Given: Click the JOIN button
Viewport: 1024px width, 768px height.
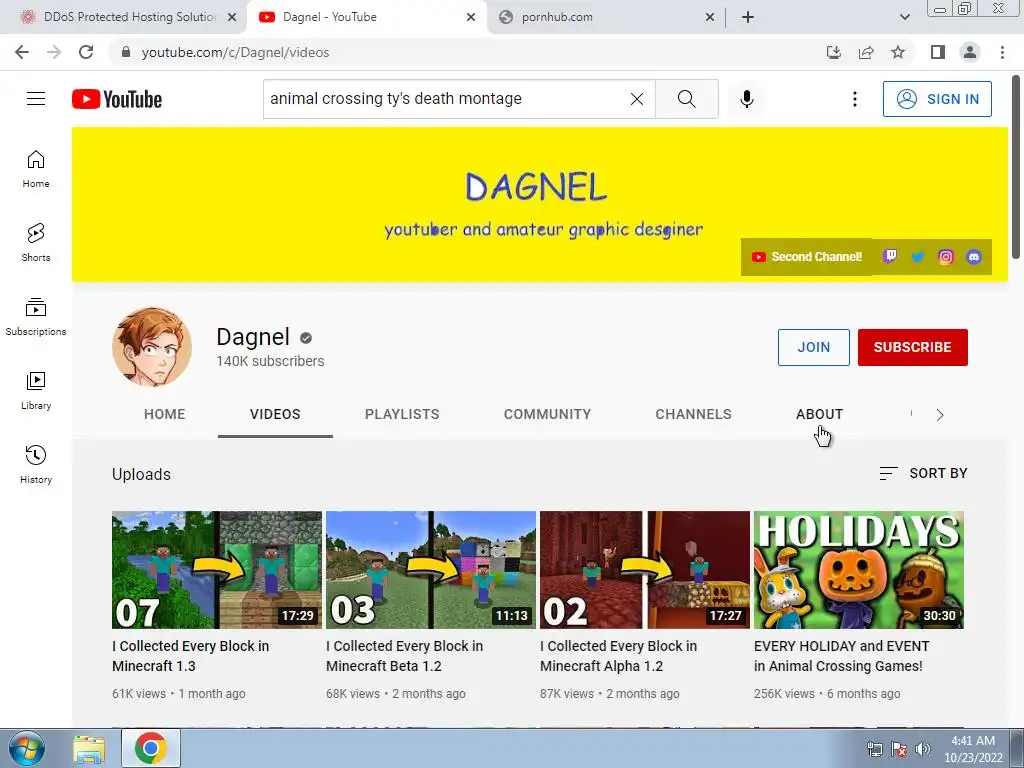Looking at the screenshot, I should [x=814, y=347].
